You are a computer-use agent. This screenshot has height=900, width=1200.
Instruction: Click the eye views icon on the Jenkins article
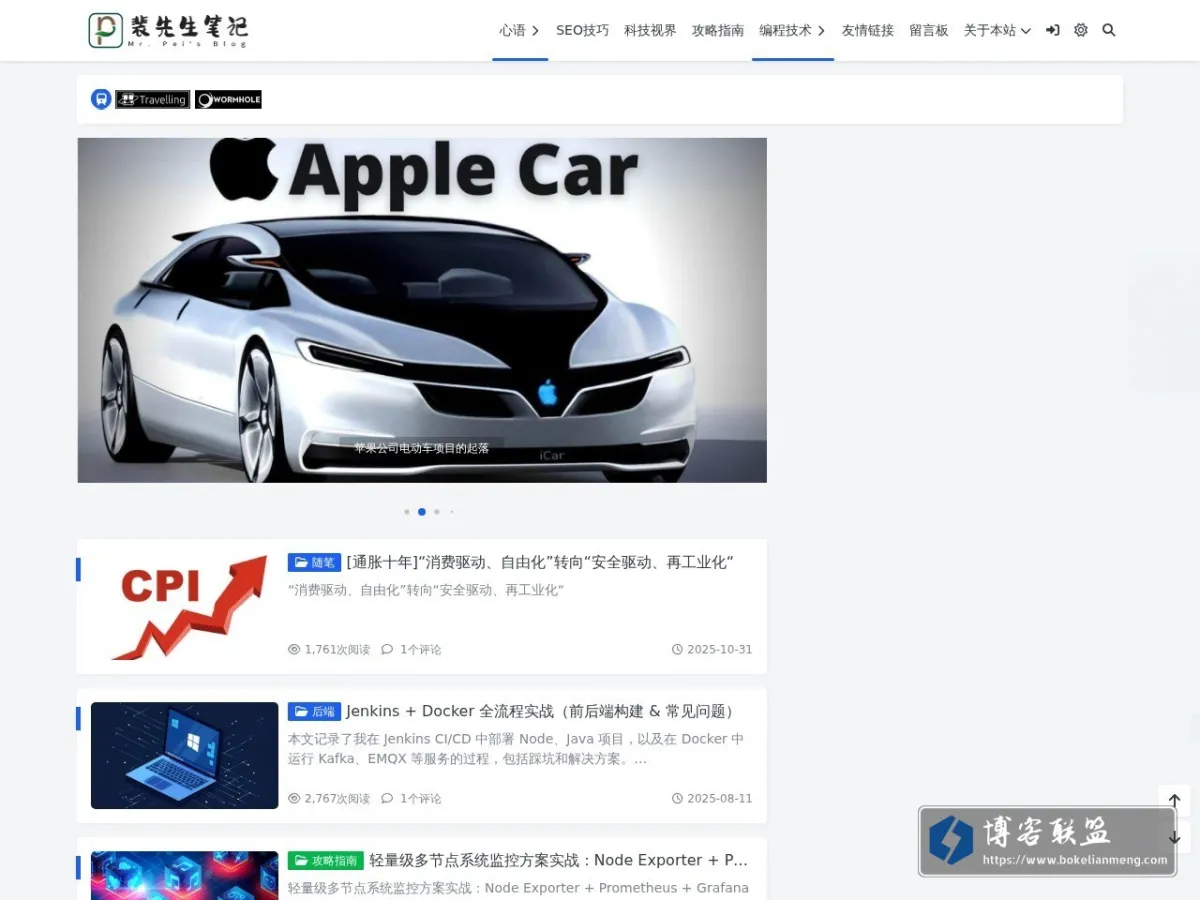[x=294, y=798]
